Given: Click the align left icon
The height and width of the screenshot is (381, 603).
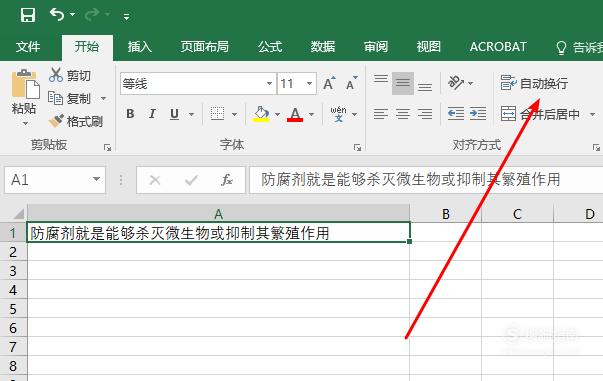Looking at the screenshot, I should click(381, 114).
